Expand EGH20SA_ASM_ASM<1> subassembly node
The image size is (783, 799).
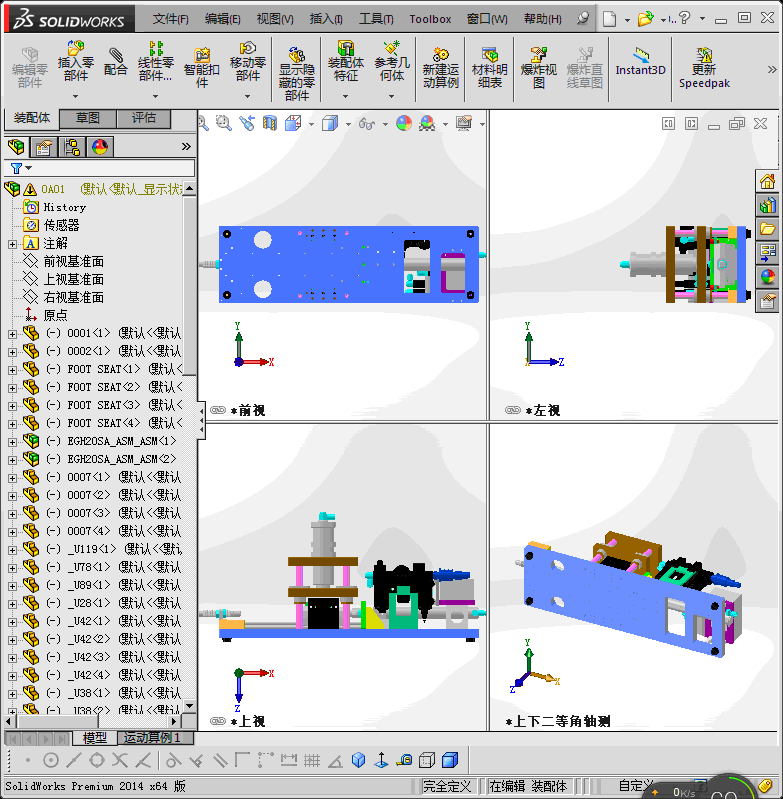12,442
